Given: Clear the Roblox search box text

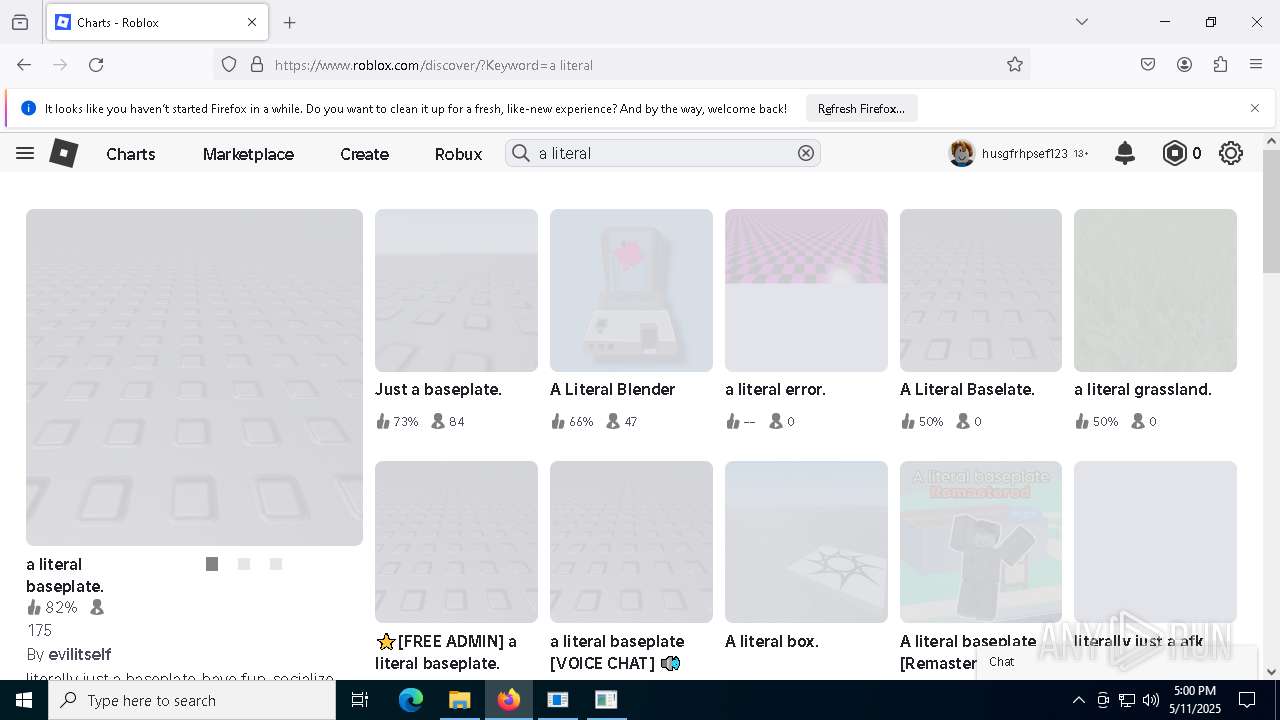Looking at the screenshot, I should [806, 153].
